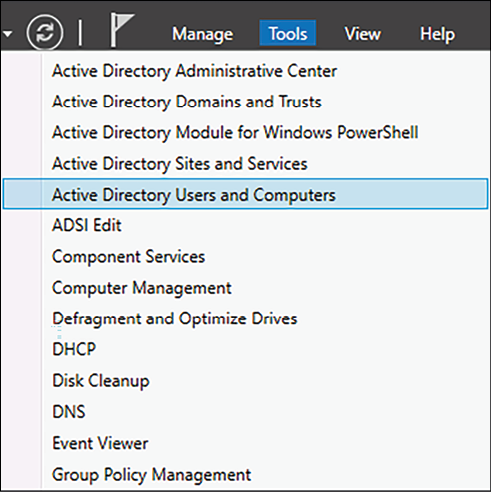This screenshot has width=491, height=492.
Task: Open Computer Management
Action: [x=142, y=288]
